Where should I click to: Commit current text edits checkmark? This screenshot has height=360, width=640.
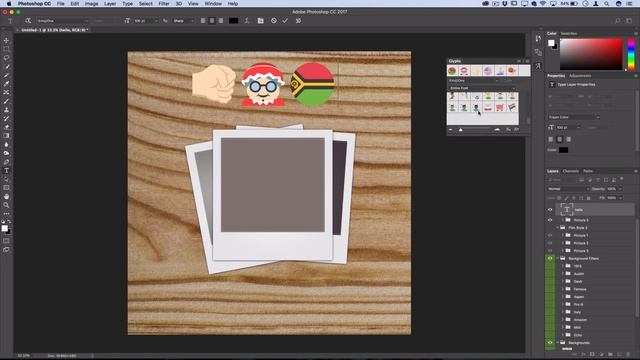click(x=285, y=21)
